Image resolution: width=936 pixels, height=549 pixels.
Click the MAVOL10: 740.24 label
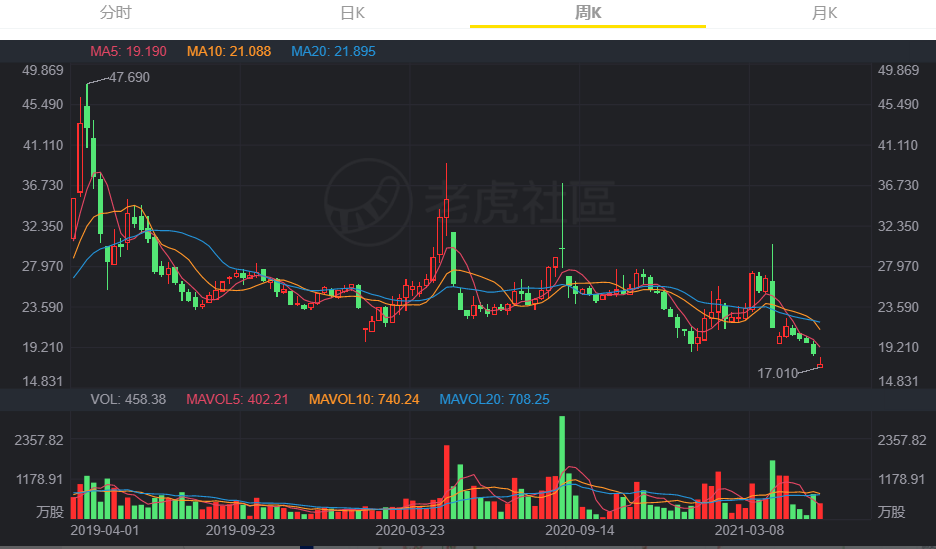tap(364, 399)
